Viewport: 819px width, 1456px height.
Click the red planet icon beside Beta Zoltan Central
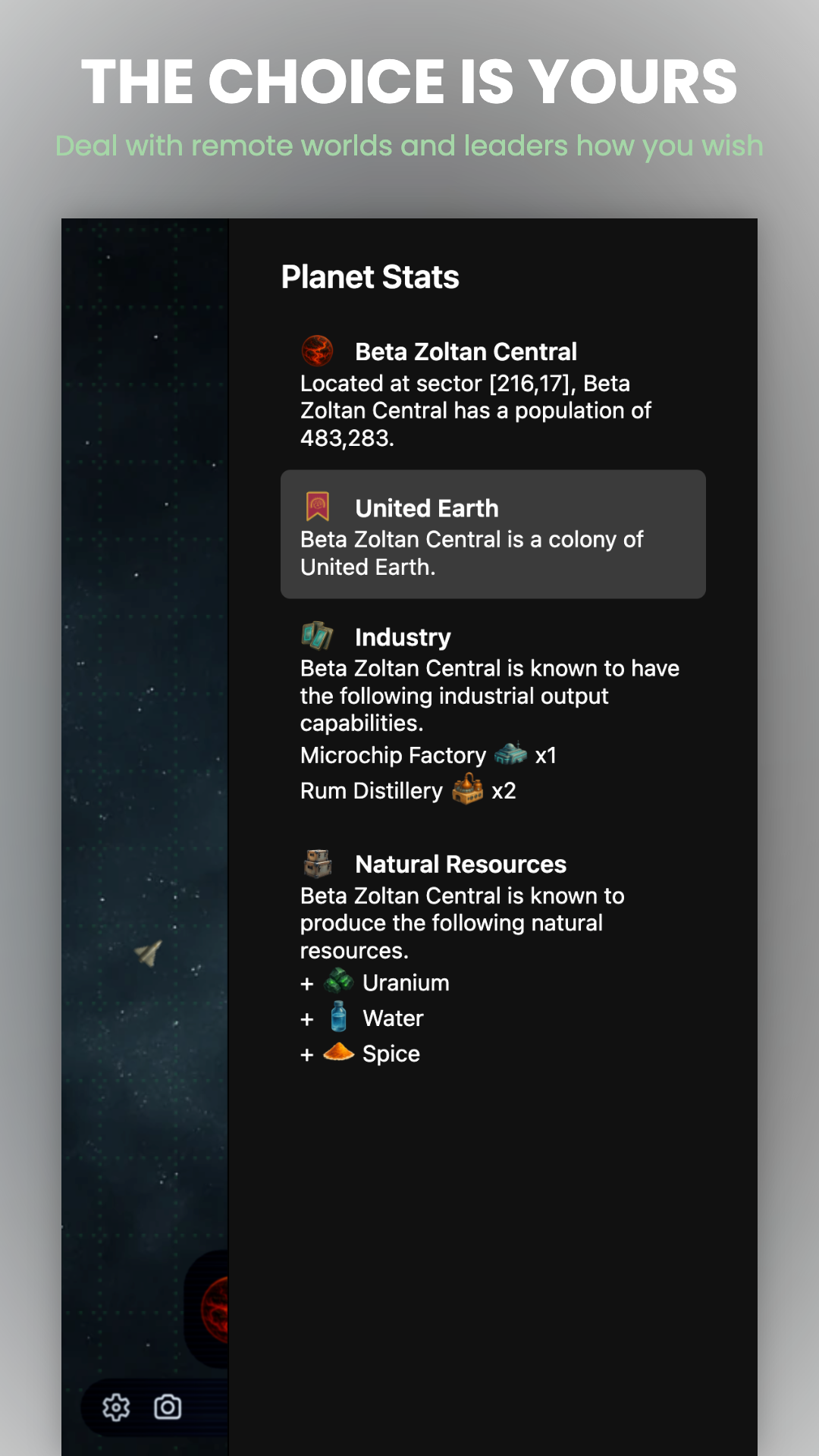pyautogui.click(x=317, y=351)
